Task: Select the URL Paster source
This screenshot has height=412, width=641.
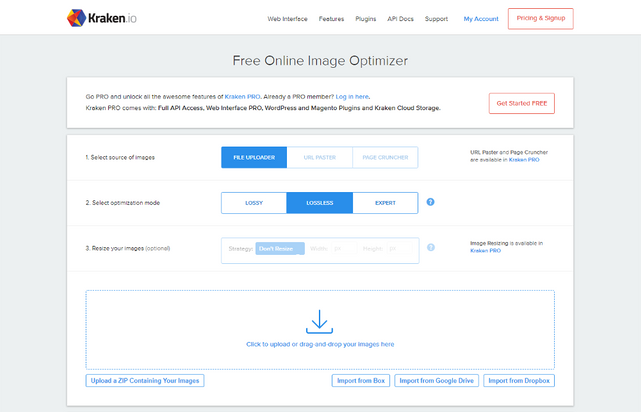Action: tap(320, 157)
